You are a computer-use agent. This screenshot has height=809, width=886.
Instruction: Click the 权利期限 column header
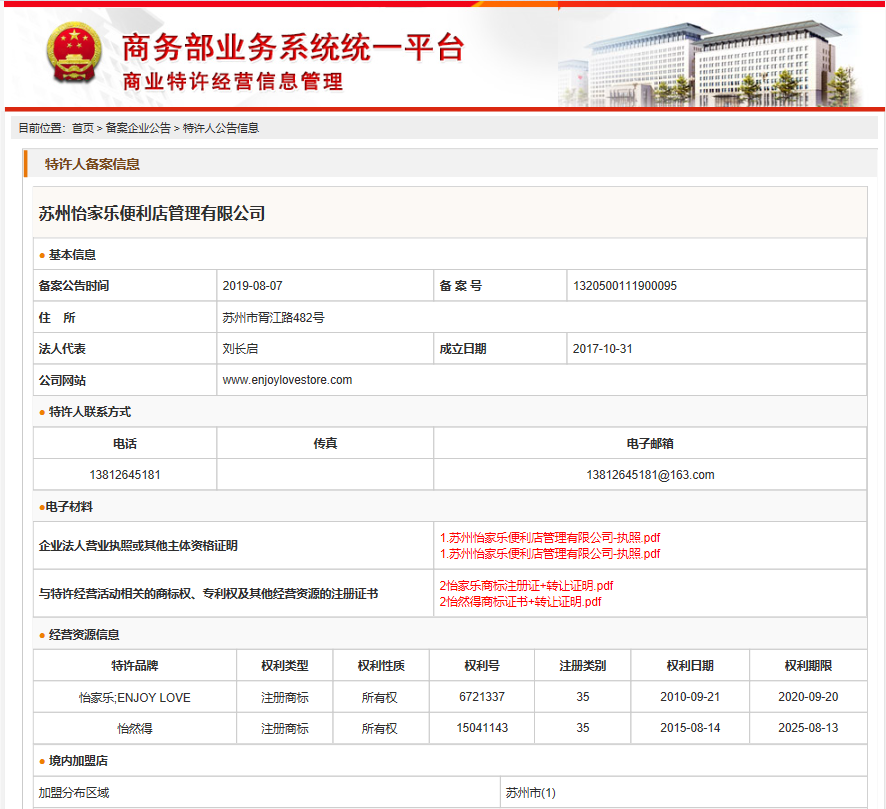[808, 666]
